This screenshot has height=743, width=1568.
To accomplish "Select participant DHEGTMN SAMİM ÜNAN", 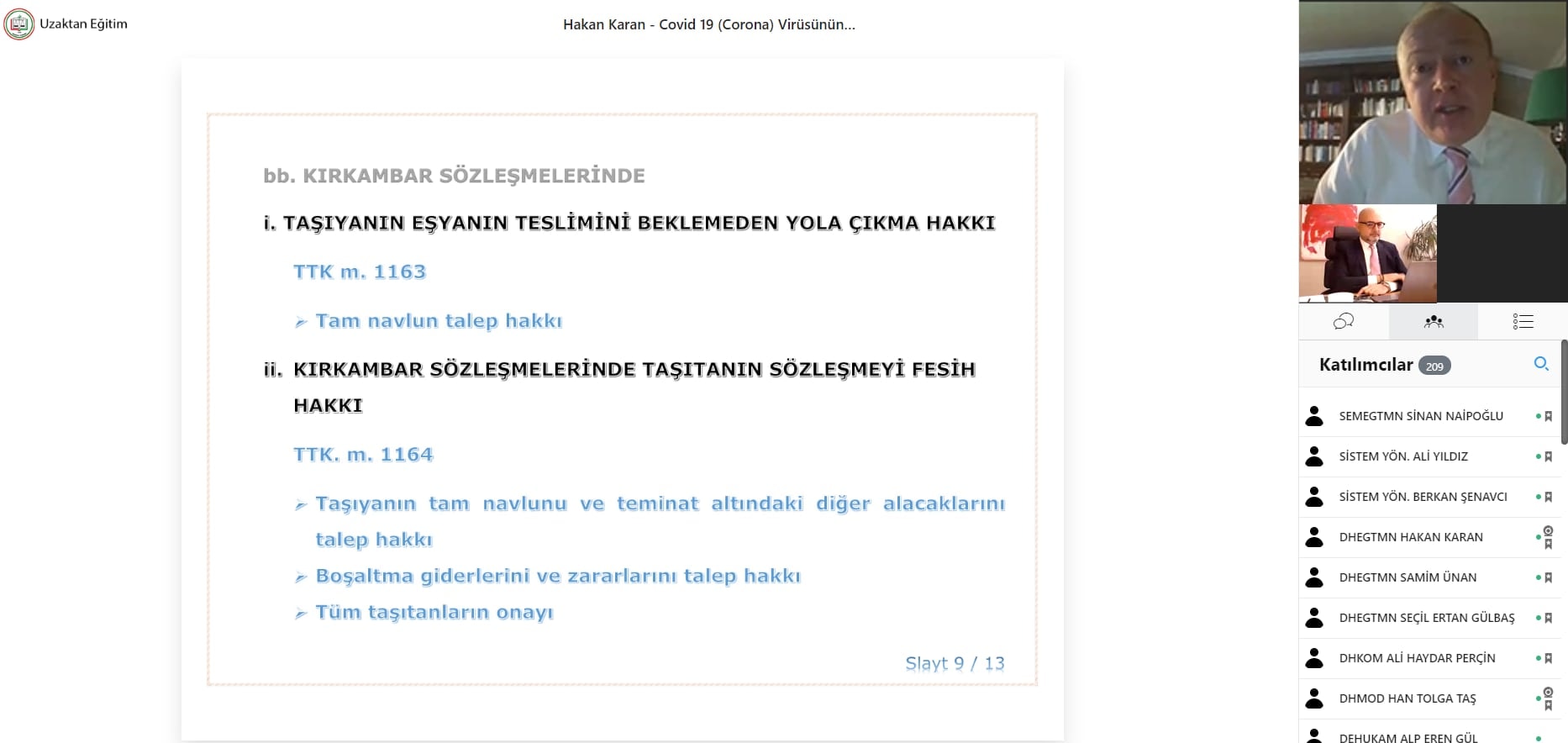I will pos(1430,577).
